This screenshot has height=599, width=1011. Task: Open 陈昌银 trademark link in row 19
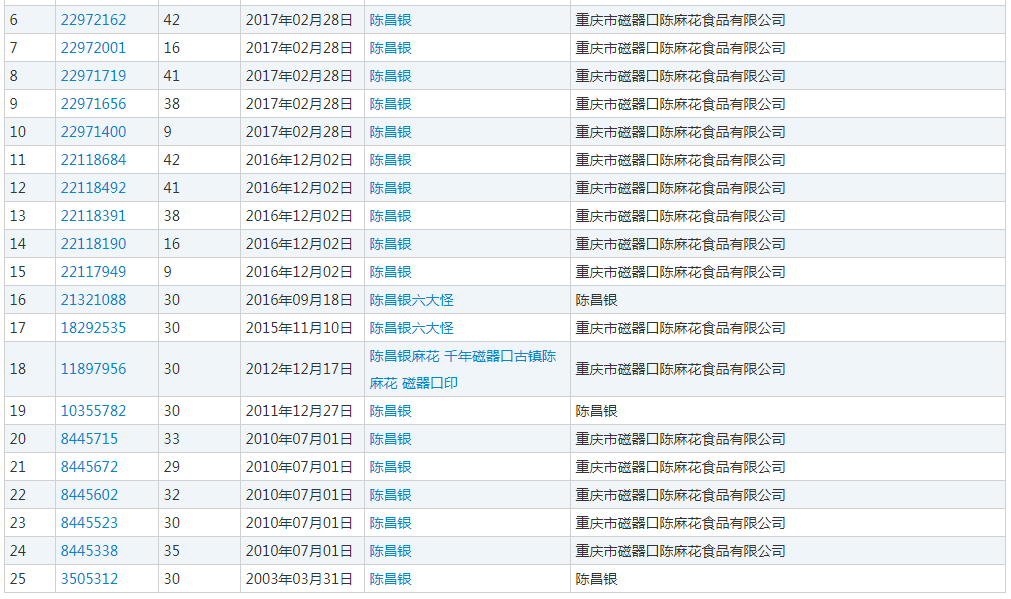pyautogui.click(x=391, y=411)
